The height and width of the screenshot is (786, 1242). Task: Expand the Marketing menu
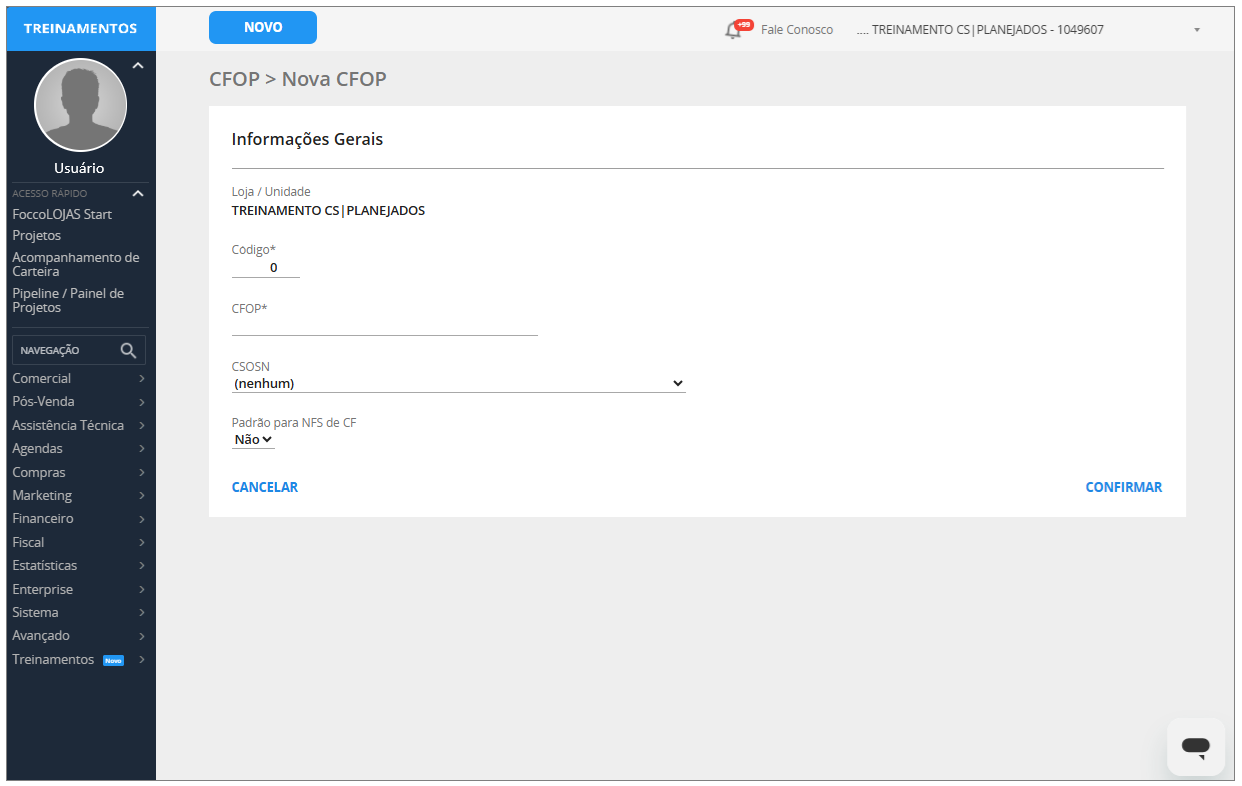pos(80,495)
